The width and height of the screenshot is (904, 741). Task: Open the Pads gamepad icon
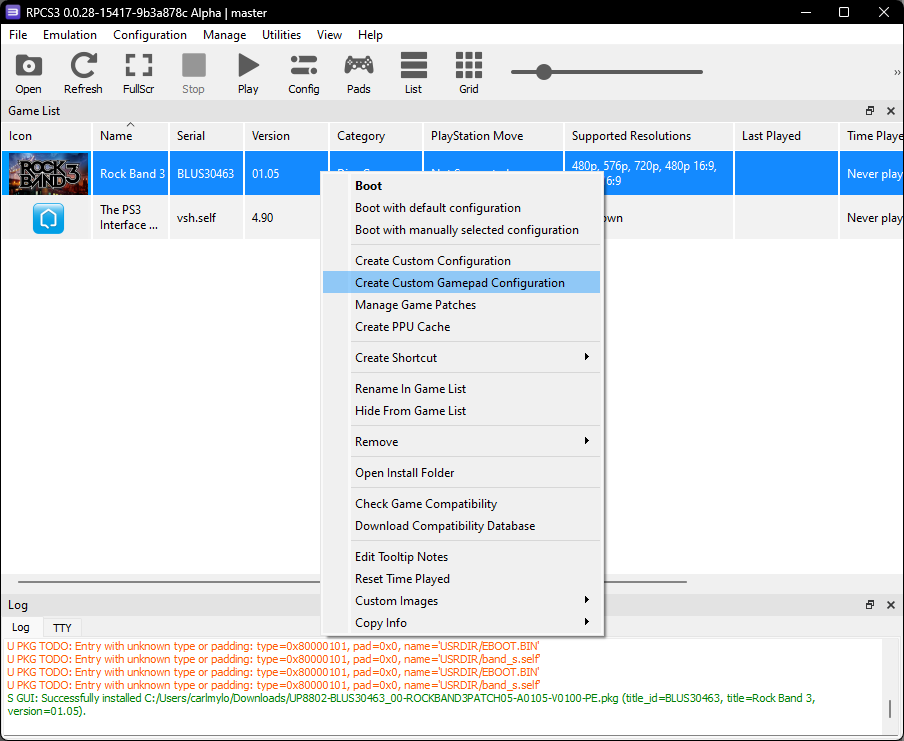point(359,73)
